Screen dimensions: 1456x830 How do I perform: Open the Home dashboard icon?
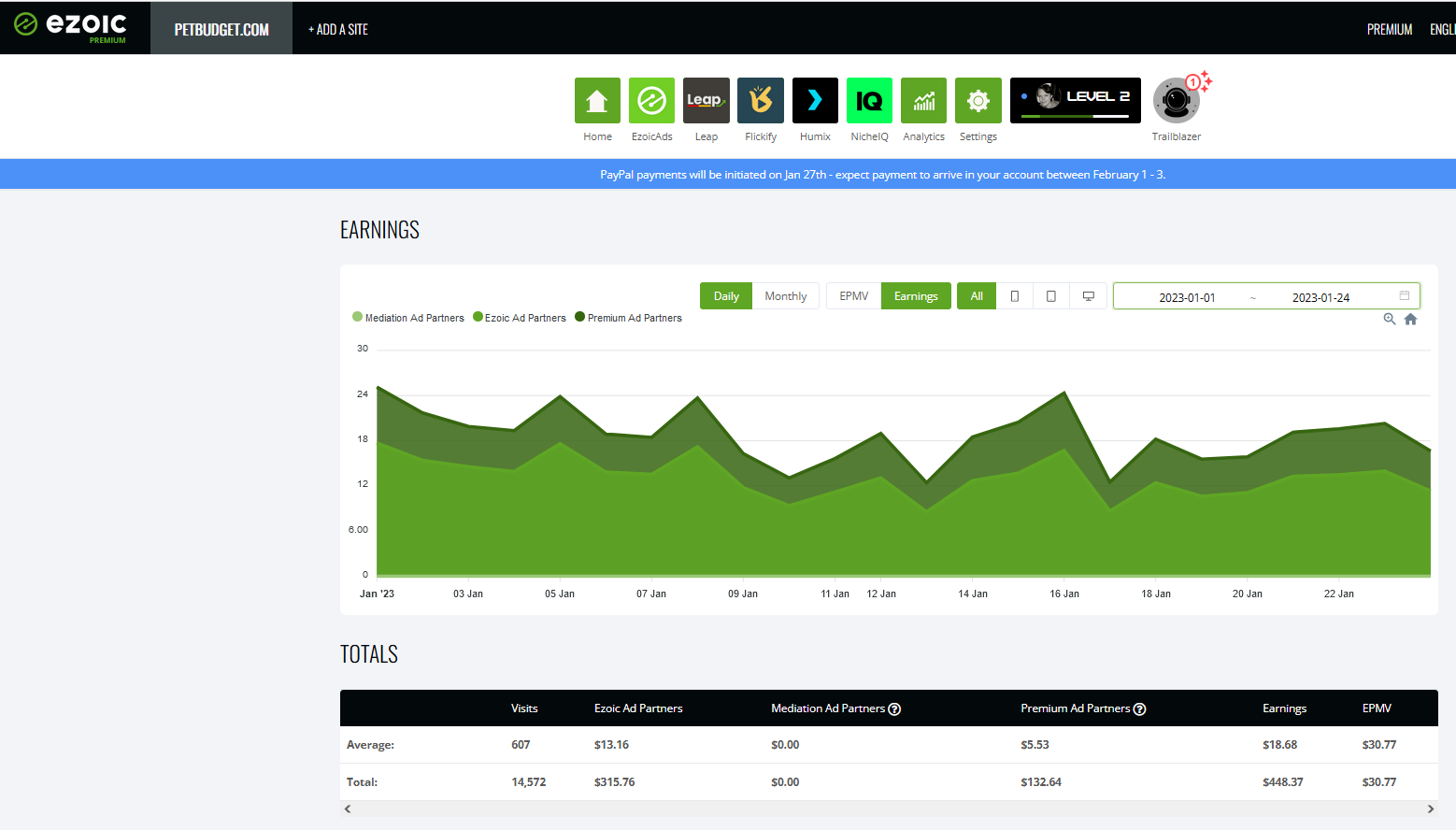tap(597, 100)
